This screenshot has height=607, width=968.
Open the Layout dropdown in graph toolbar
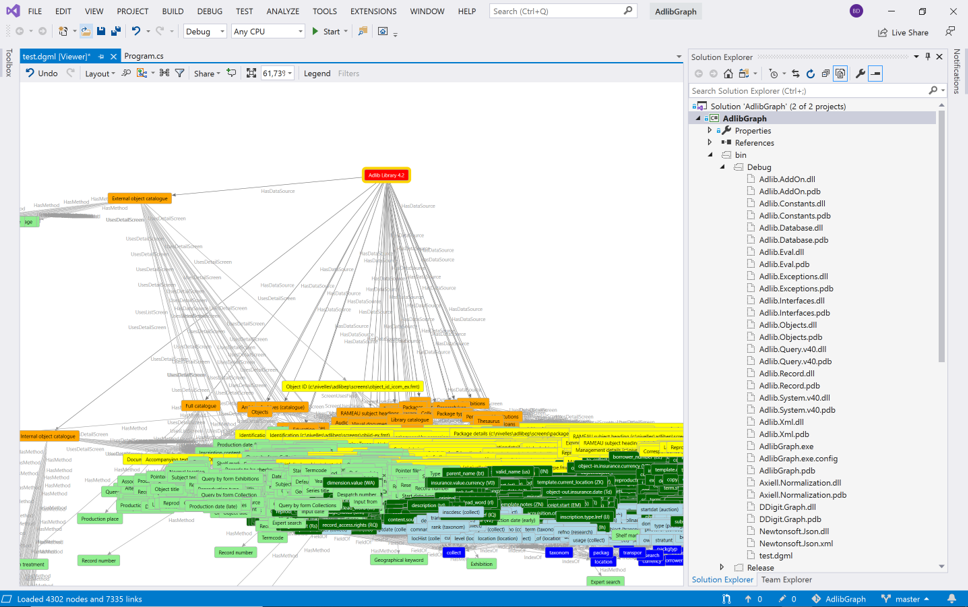click(99, 73)
